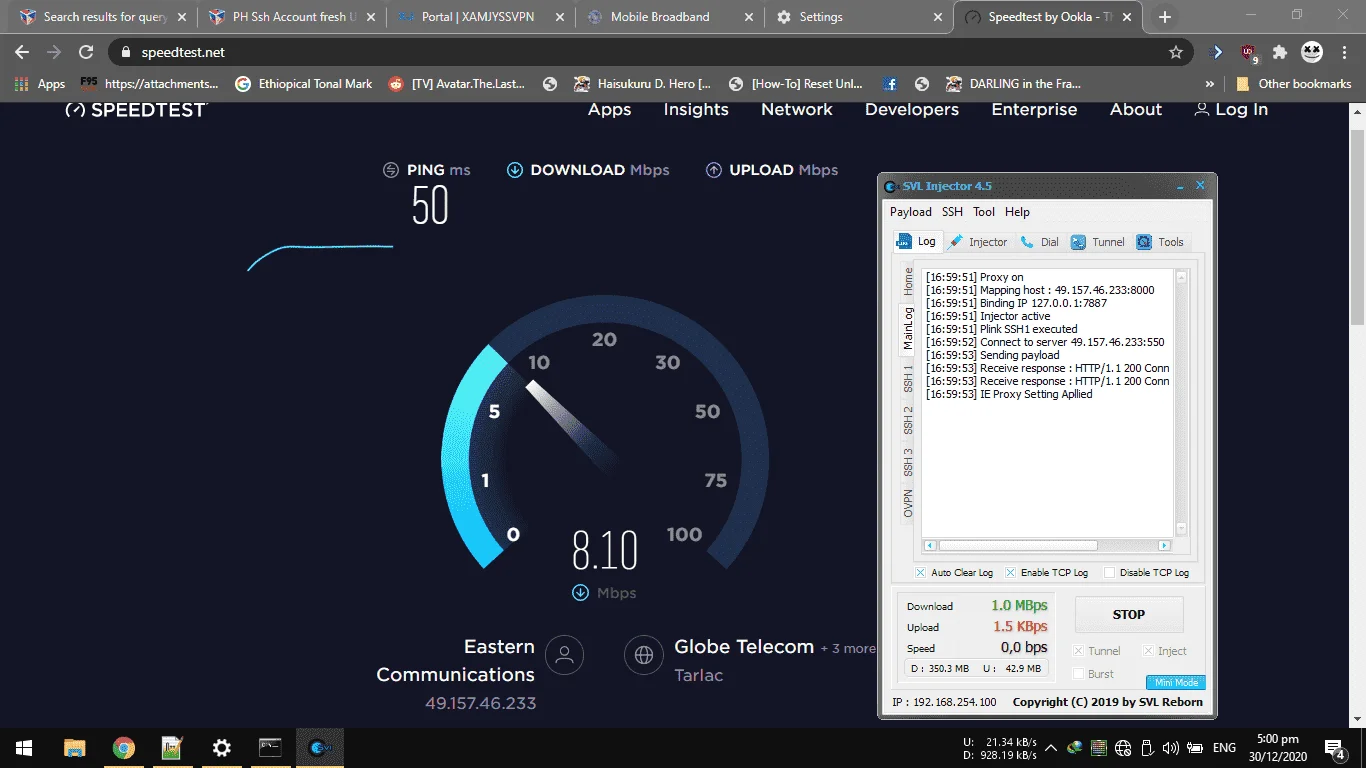
Task: Go back using Chrome's back arrow
Action: [x=22, y=52]
